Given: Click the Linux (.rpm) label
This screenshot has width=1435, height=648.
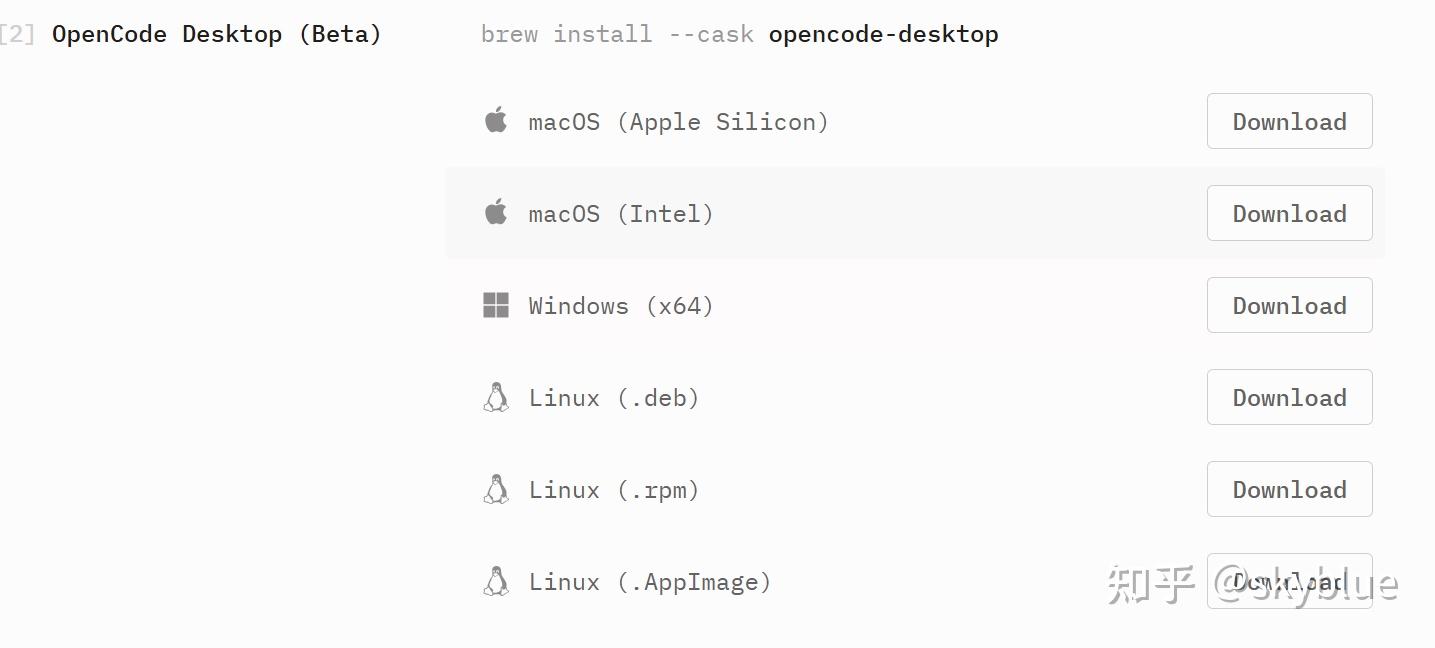Looking at the screenshot, I should pyautogui.click(x=613, y=490).
